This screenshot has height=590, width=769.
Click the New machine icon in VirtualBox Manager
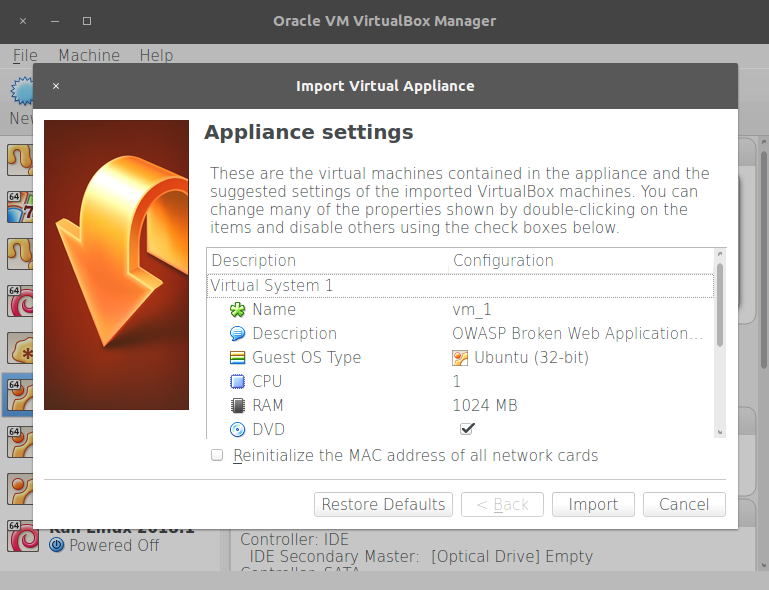click(x=22, y=91)
